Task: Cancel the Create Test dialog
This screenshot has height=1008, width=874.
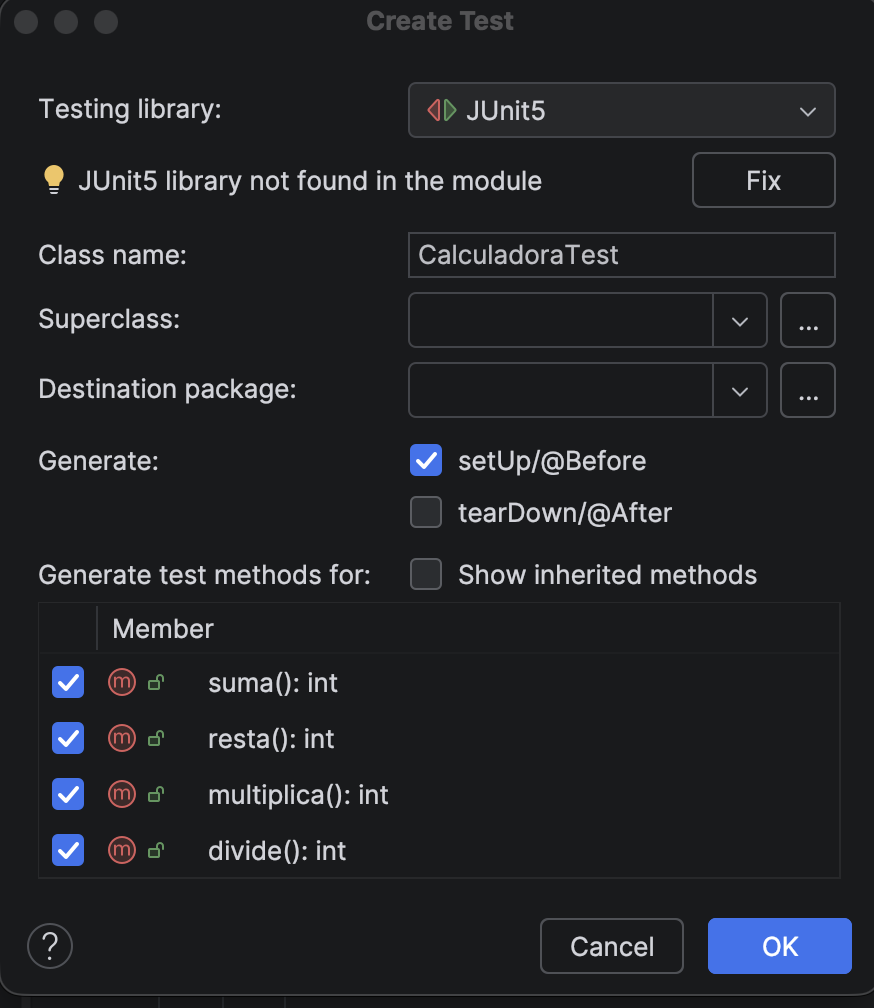Action: (x=611, y=945)
